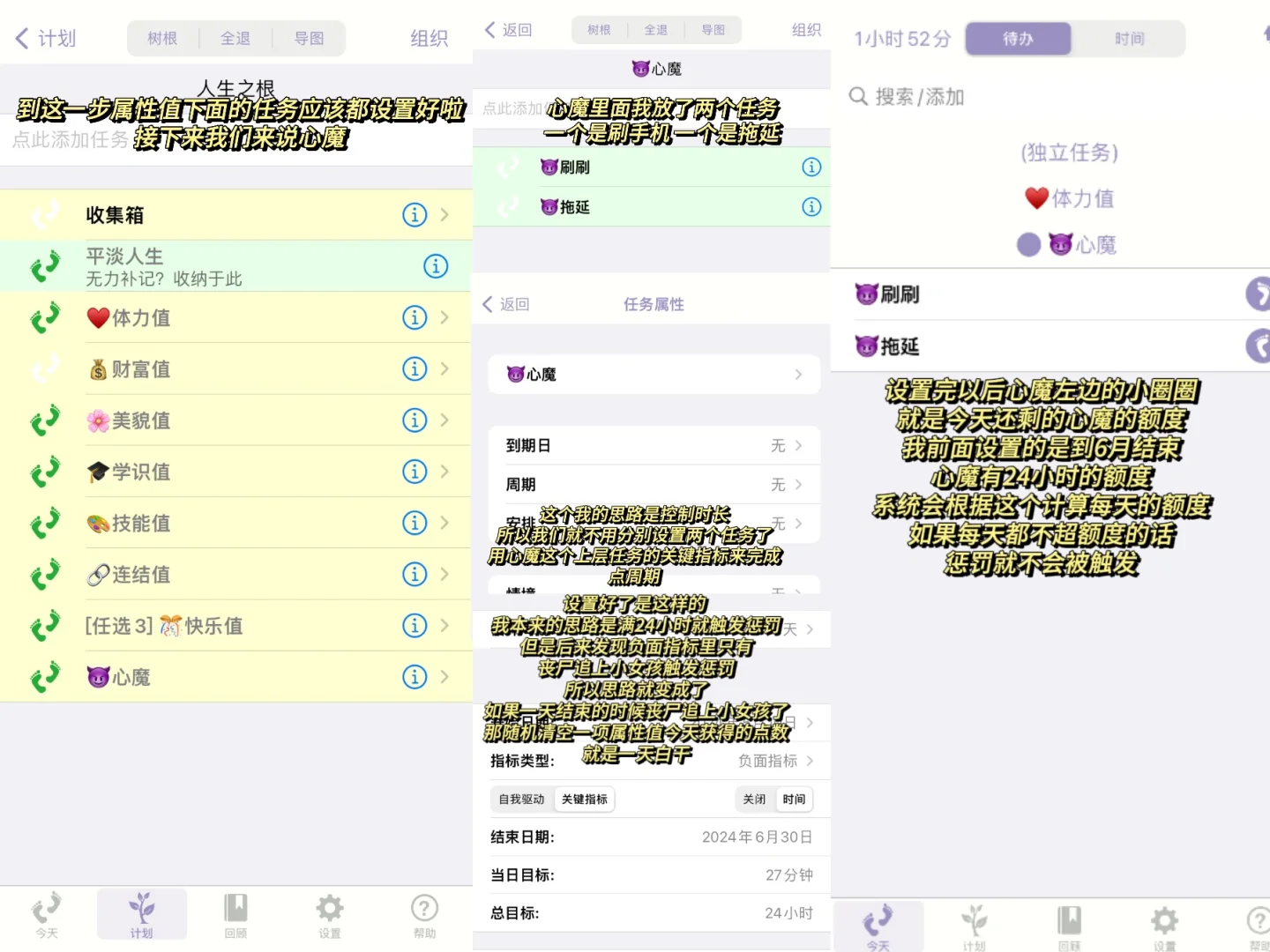Image resolution: width=1270 pixels, height=952 pixels.
Task: Tap the info icon next to 心魔
Action: [x=415, y=677]
